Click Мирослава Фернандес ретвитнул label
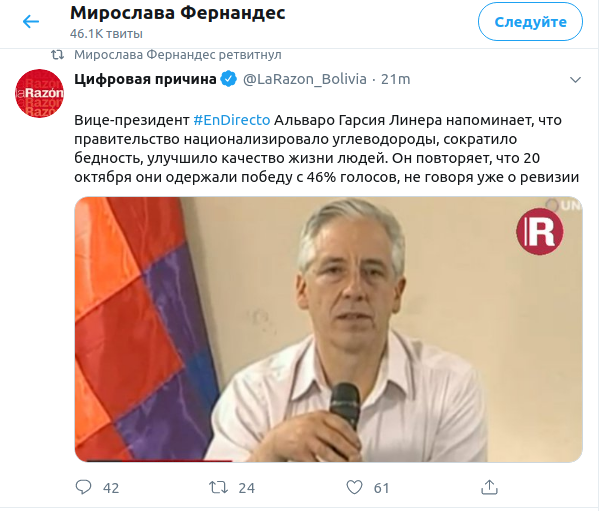 (x=178, y=55)
